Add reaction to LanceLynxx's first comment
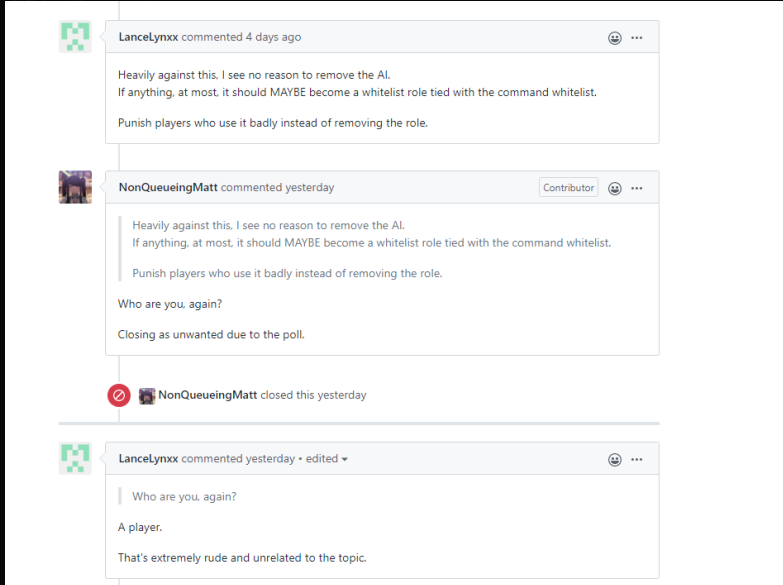The height and width of the screenshot is (585, 783). (x=615, y=38)
